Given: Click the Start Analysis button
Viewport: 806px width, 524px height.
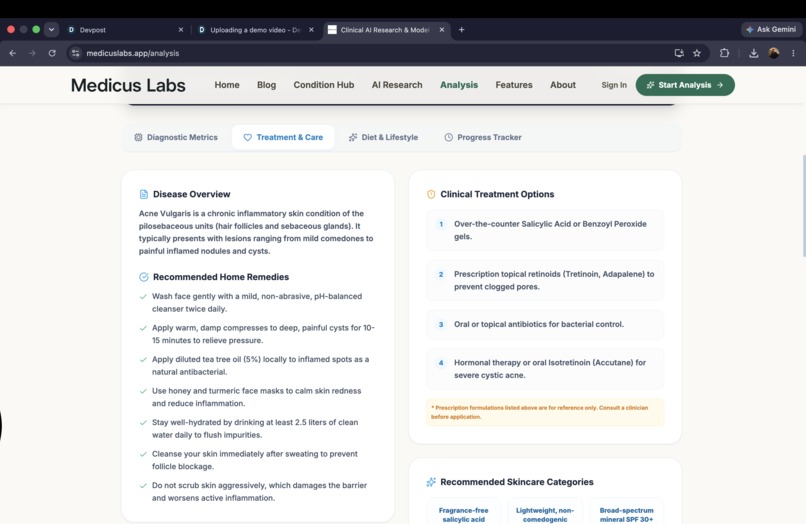Looking at the screenshot, I should [x=685, y=85].
